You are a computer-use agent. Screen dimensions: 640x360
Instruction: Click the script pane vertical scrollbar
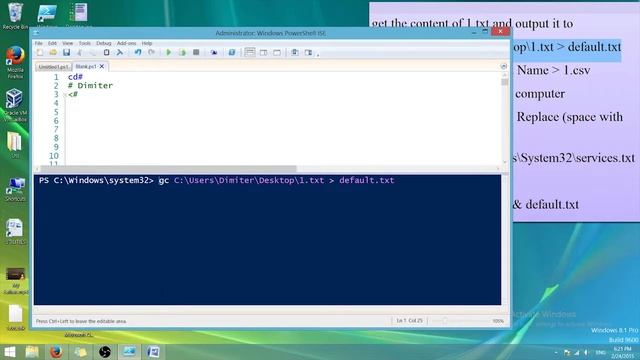point(505,118)
